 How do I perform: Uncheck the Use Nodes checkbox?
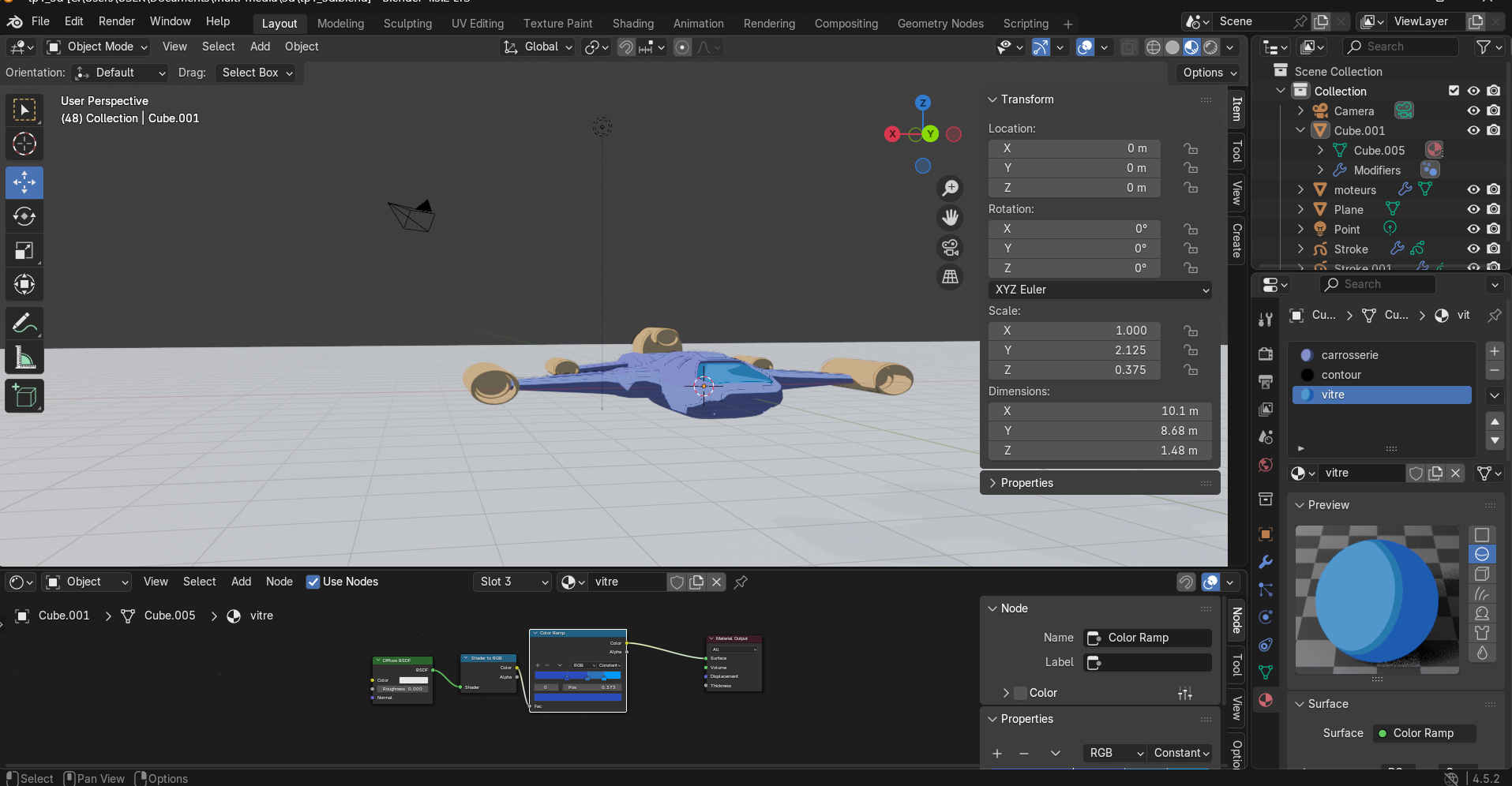click(x=313, y=582)
